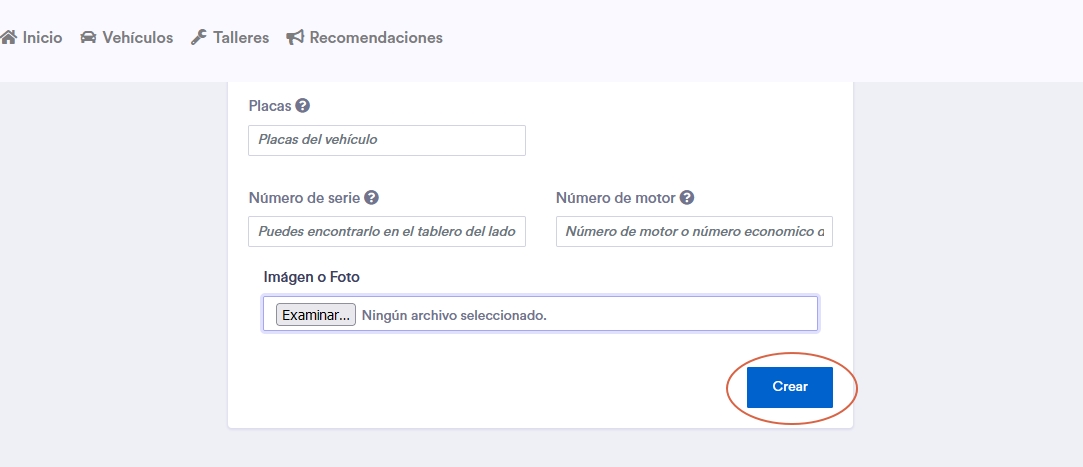The width and height of the screenshot is (1083, 467).
Task: Click the 'Imágen o Foto' label
Action: click(311, 276)
